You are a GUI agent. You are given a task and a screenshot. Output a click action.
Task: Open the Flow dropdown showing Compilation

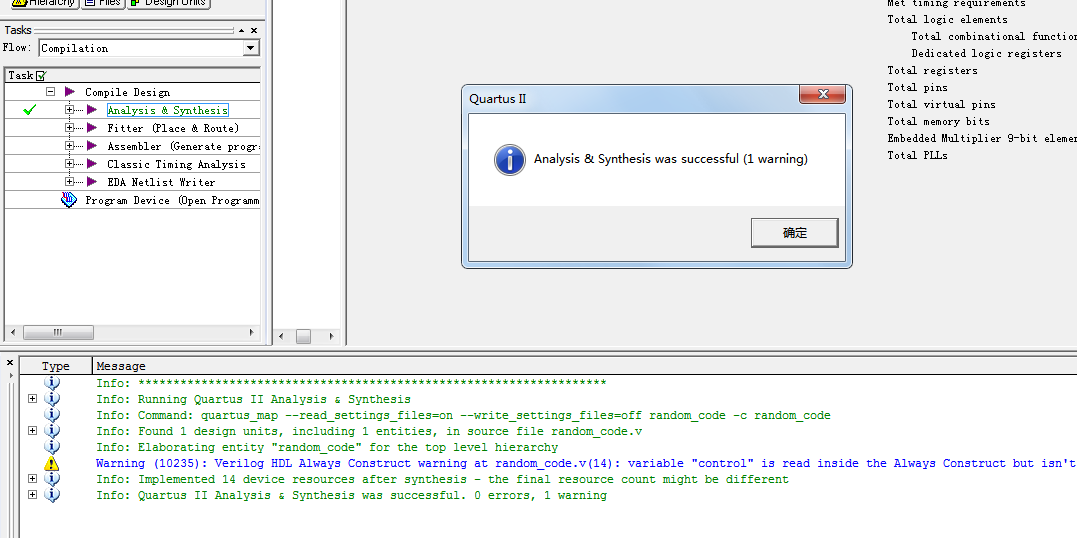coord(251,48)
